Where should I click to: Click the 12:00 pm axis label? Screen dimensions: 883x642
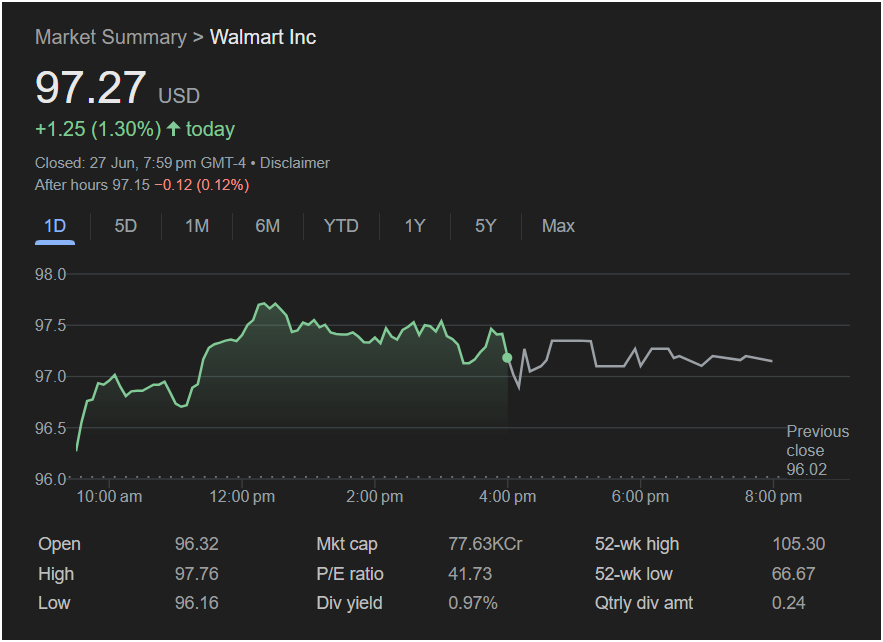click(242, 497)
